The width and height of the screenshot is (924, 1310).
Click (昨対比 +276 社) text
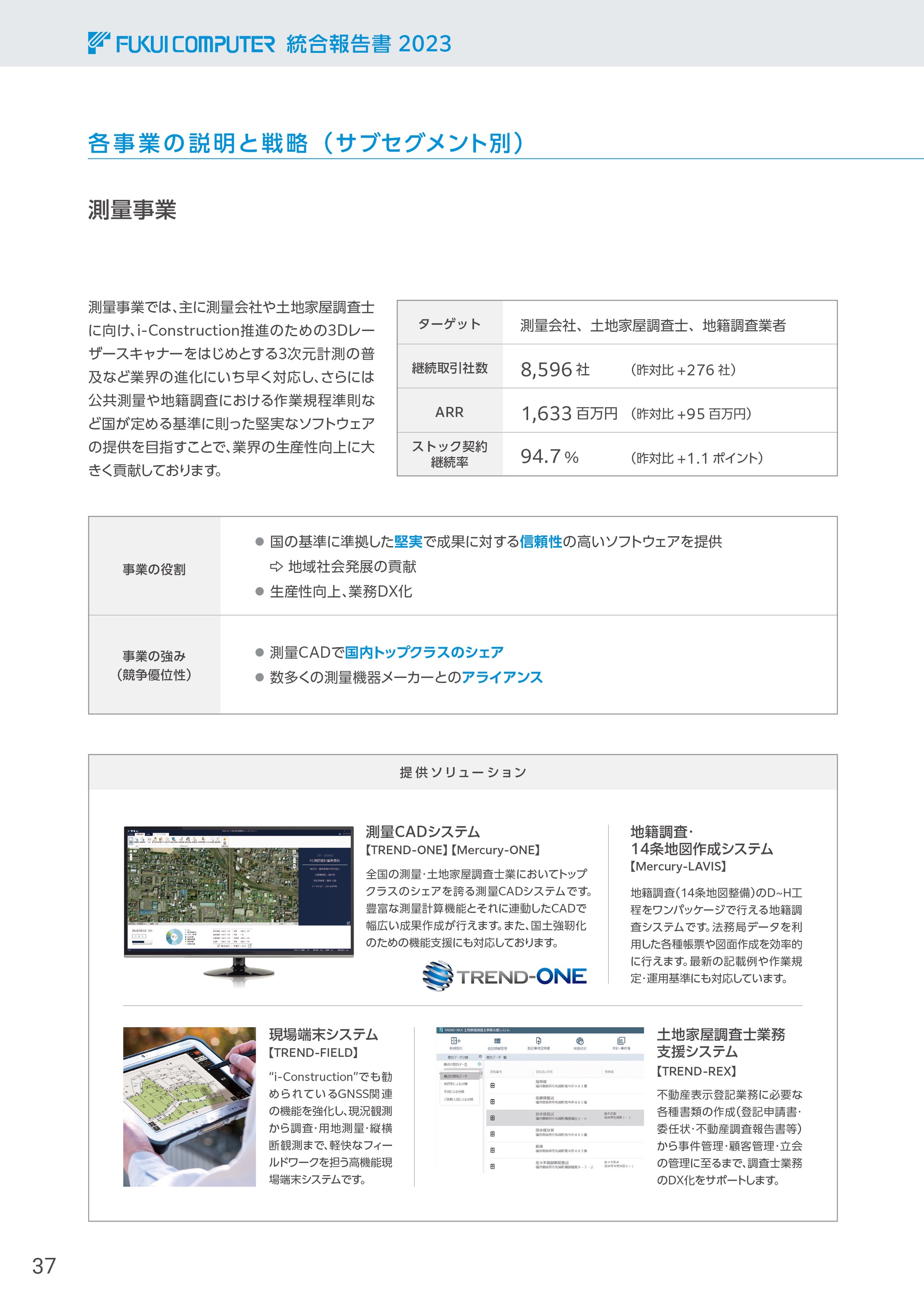(683, 370)
